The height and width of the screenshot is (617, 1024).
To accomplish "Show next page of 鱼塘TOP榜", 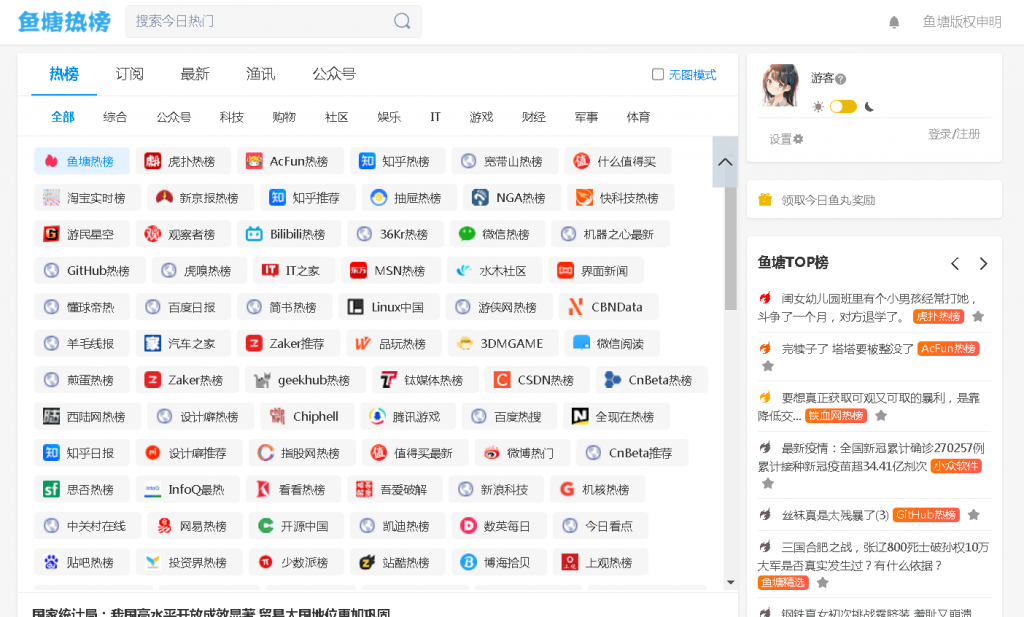I will coord(983,263).
